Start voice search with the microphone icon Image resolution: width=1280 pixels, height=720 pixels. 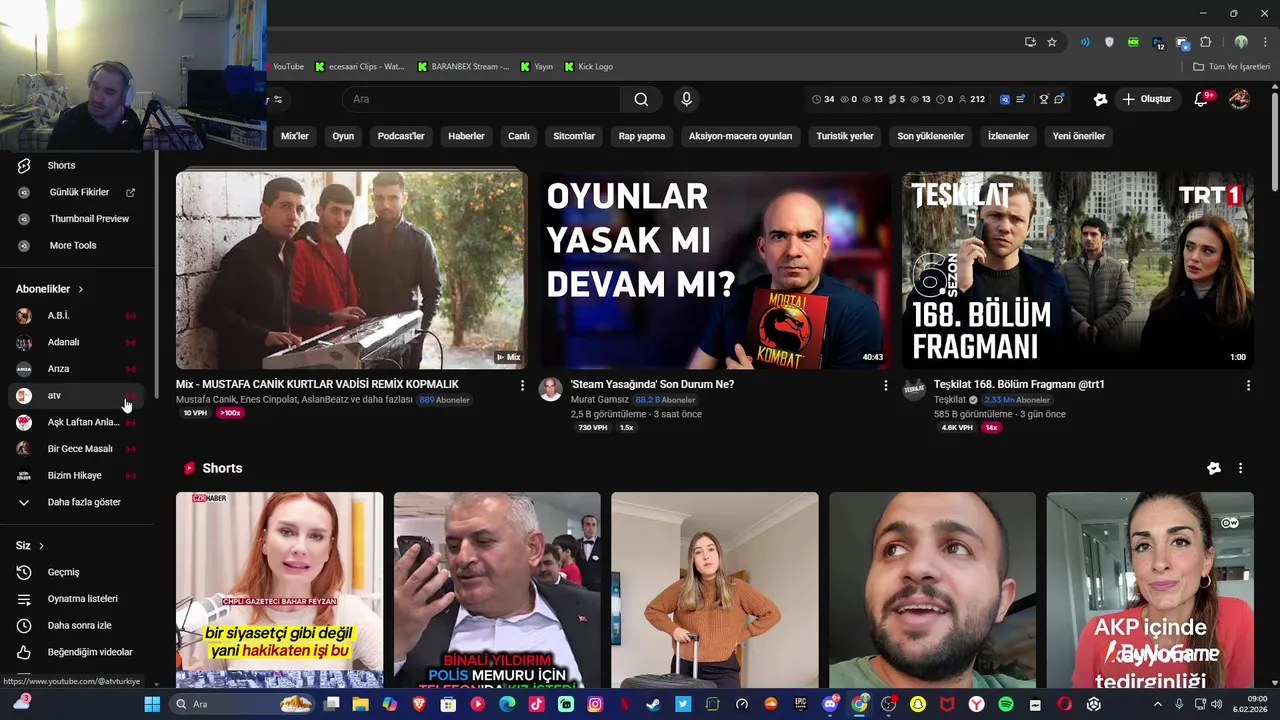[x=686, y=99]
